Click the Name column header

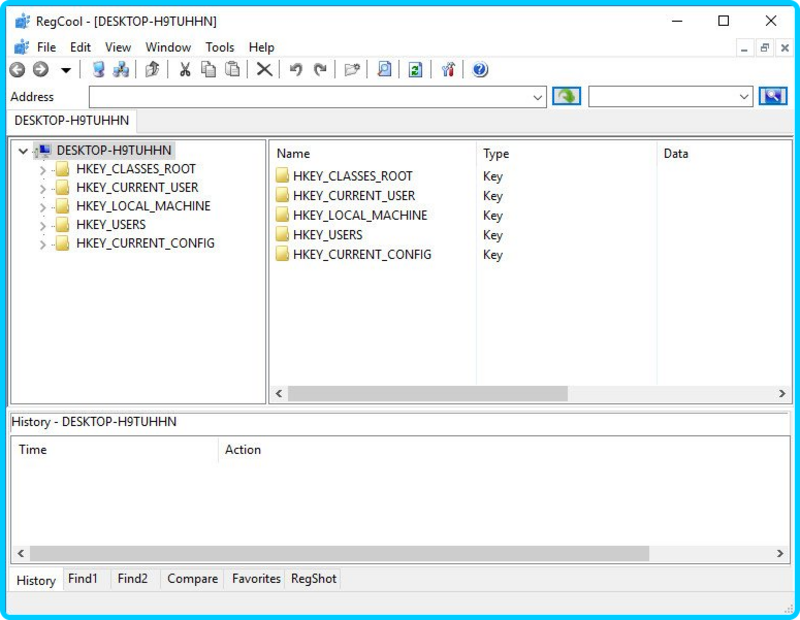pyautogui.click(x=373, y=154)
